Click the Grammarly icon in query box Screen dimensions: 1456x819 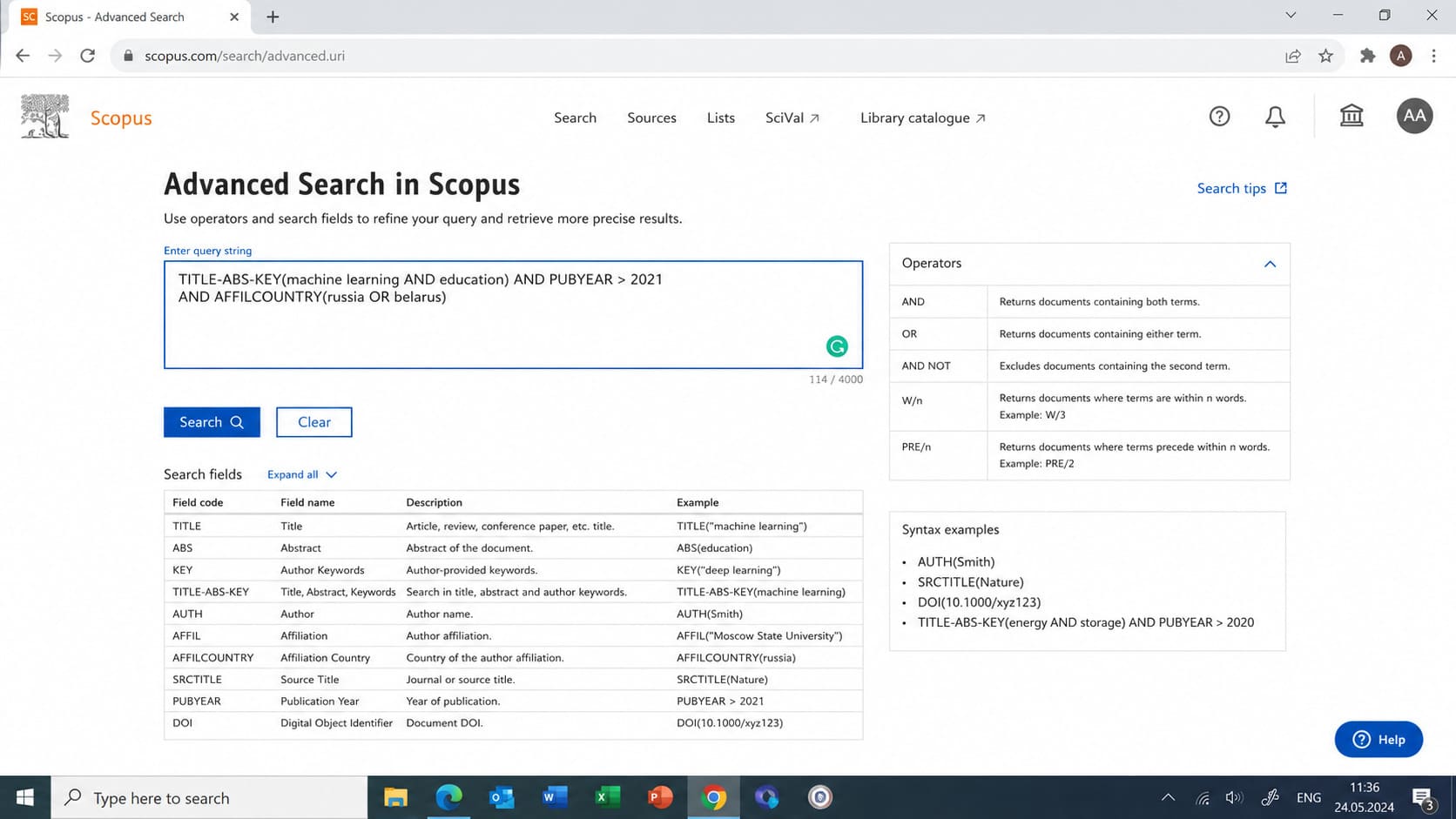[837, 346]
